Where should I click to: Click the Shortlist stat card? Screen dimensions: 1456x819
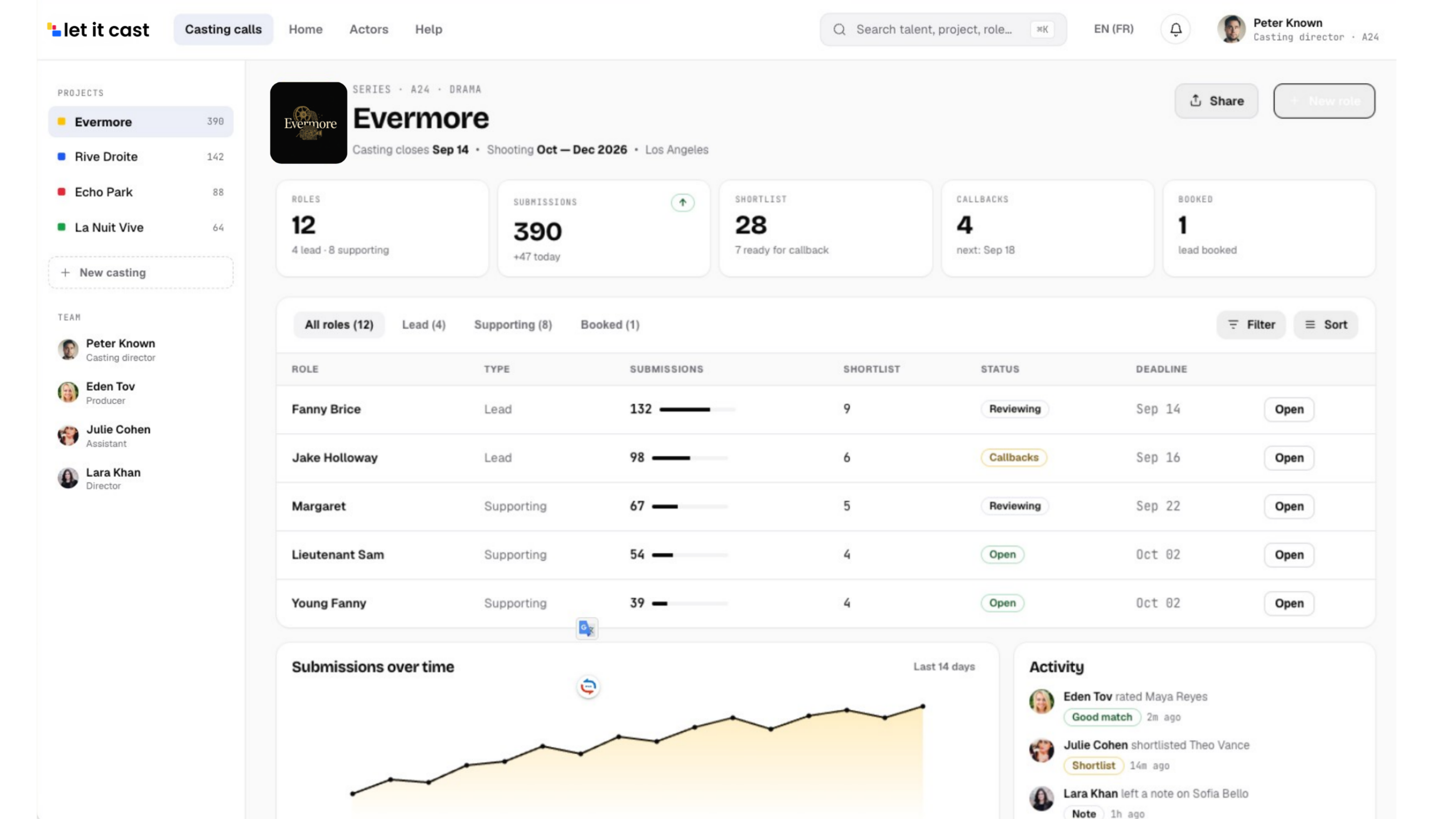[x=825, y=228]
